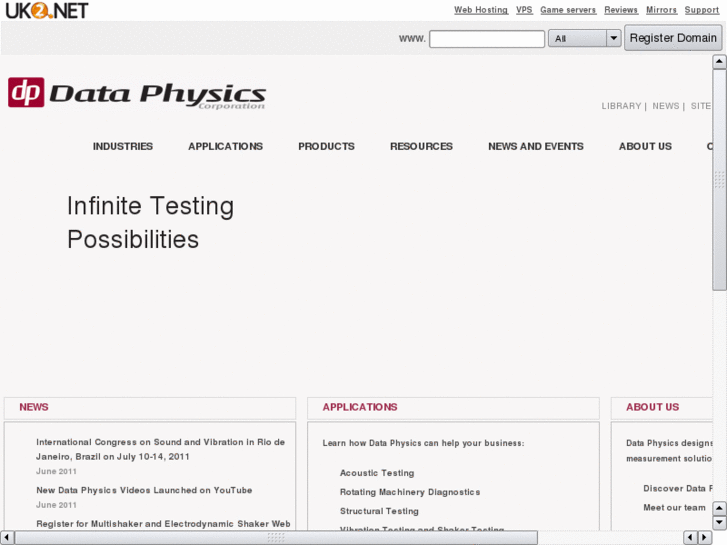Open the Structural Testing link
The width and height of the screenshot is (727, 545).
[x=379, y=511]
